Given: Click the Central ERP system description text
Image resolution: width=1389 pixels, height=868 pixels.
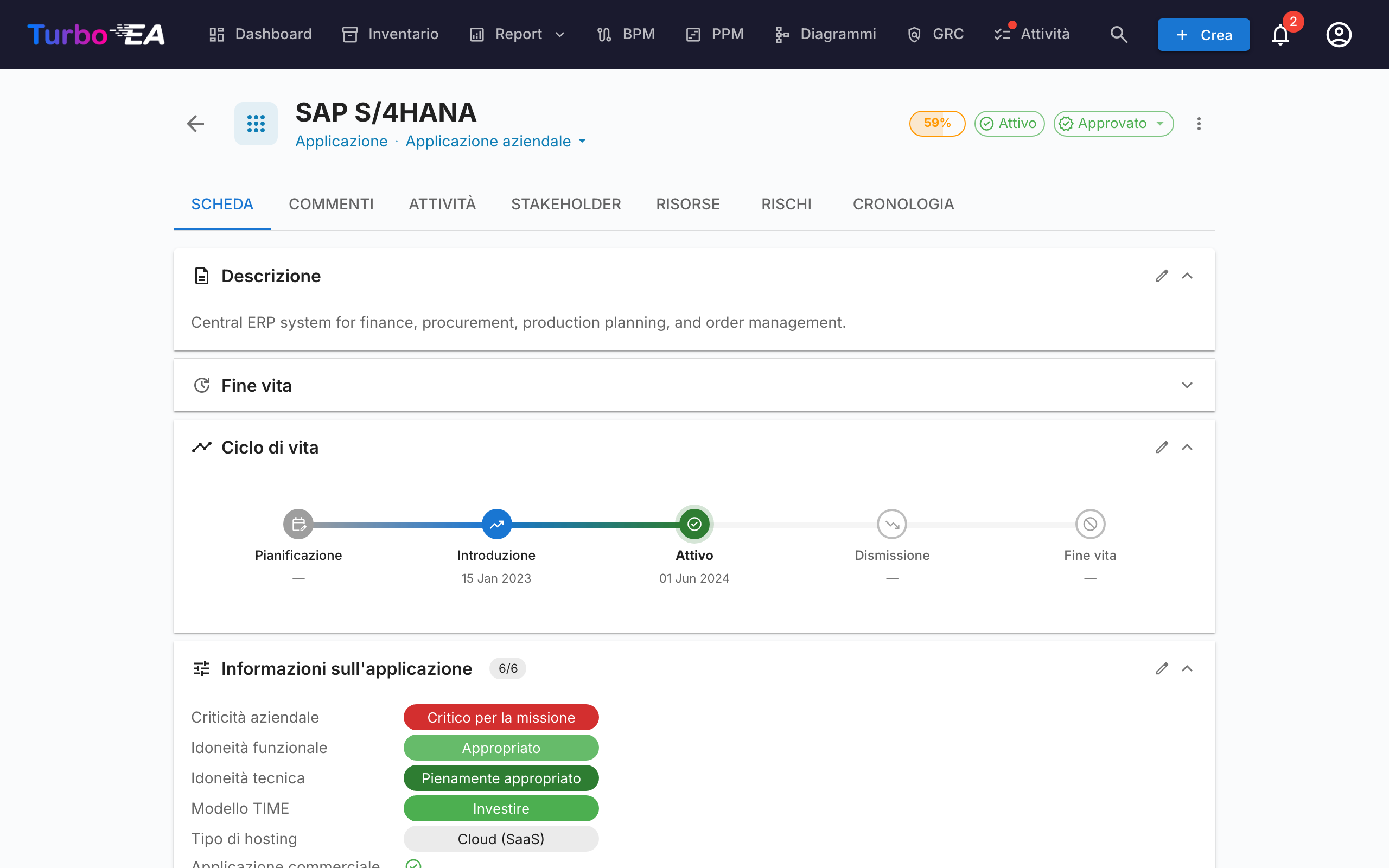Looking at the screenshot, I should (x=518, y=323).
